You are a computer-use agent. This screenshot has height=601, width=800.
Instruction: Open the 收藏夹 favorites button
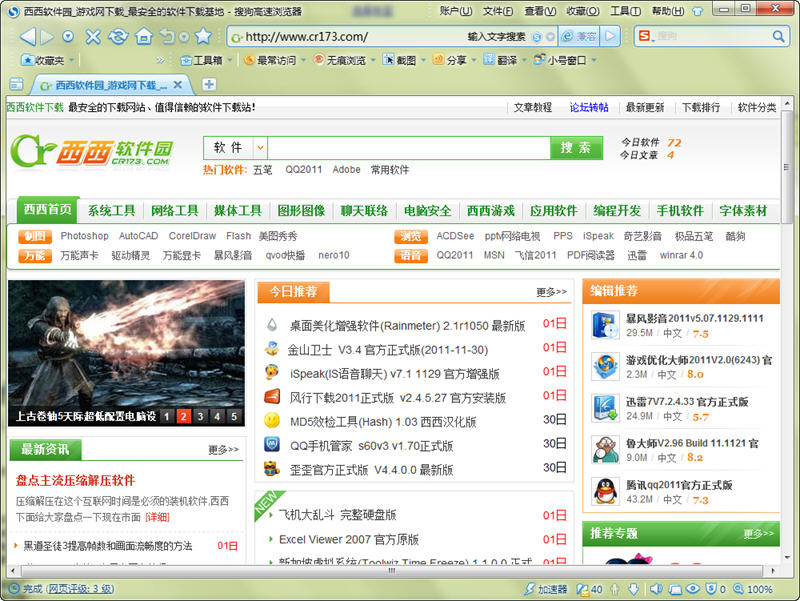tap(43, 60)
